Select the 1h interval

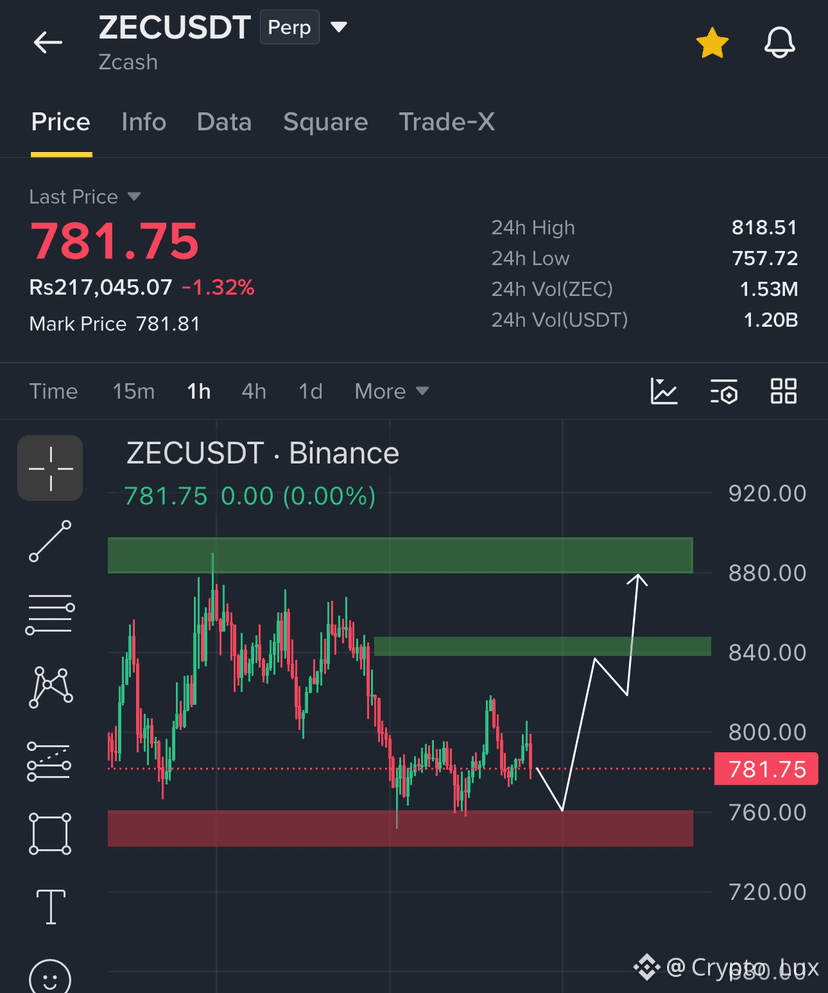click(x=199, y=391)
